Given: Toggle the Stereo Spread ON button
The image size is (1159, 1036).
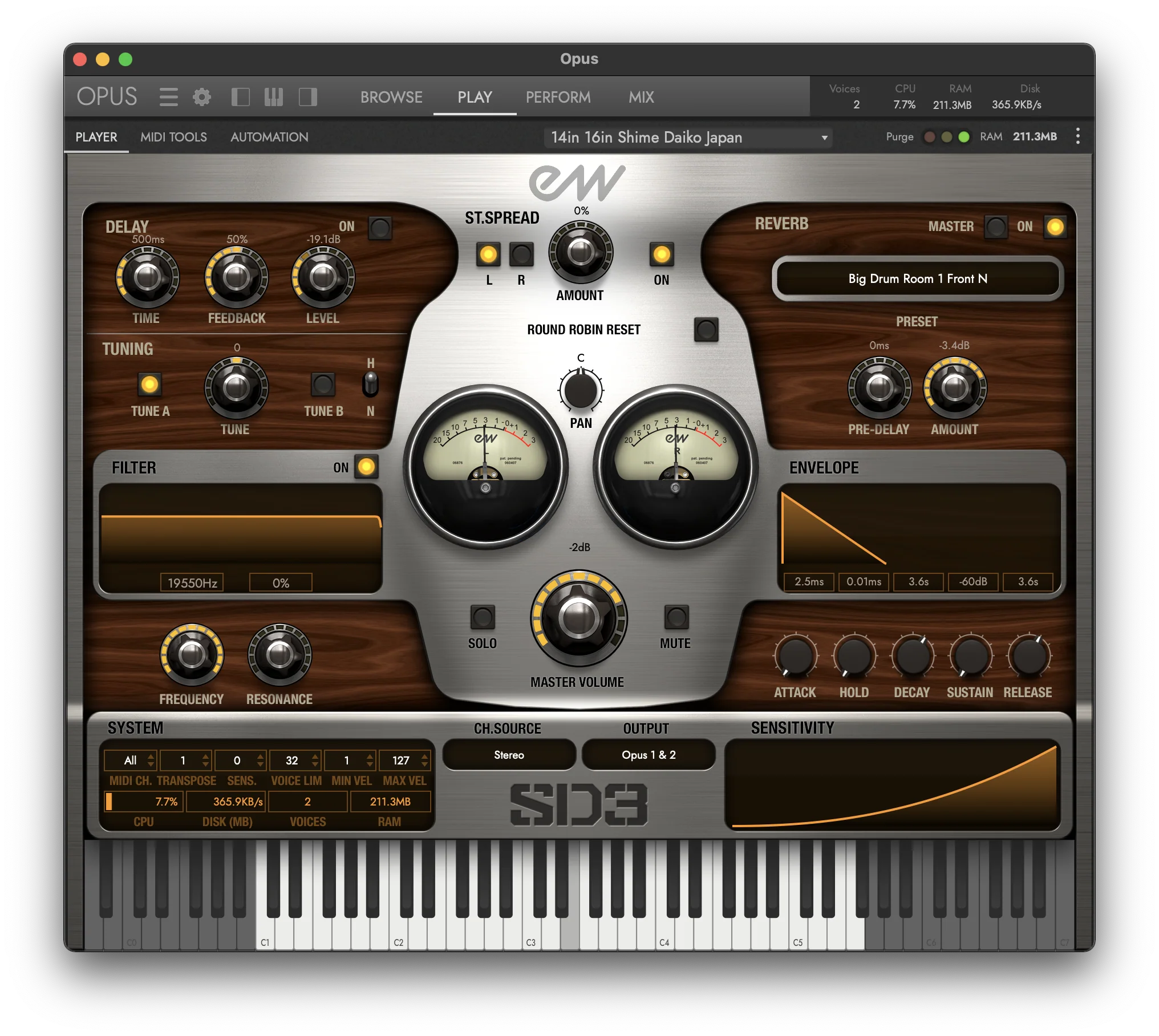Looking at the screenshot, I should pyautogui.click(x=662, y=254).
